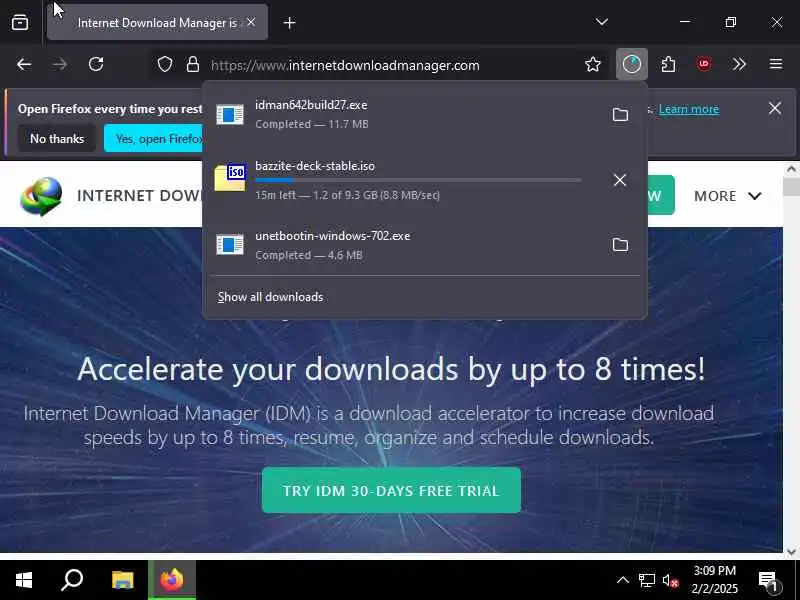
Task: Bookmark this page with star icon
Action: coord(593,64)
